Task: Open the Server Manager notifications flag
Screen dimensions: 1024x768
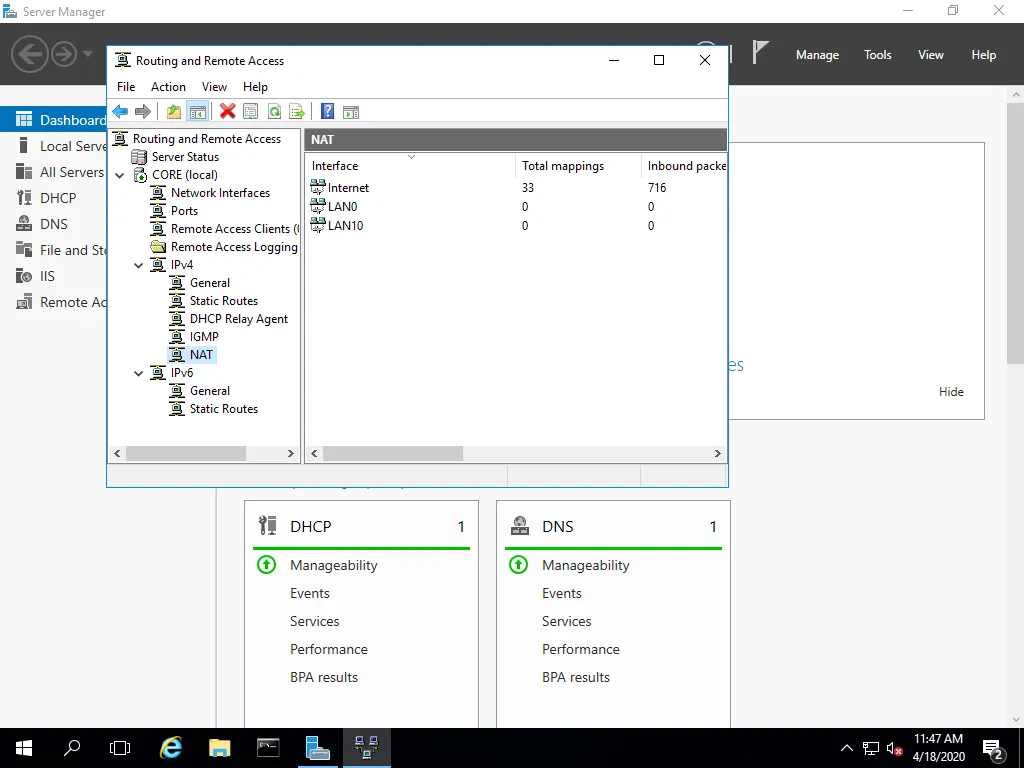Action: 760,52
